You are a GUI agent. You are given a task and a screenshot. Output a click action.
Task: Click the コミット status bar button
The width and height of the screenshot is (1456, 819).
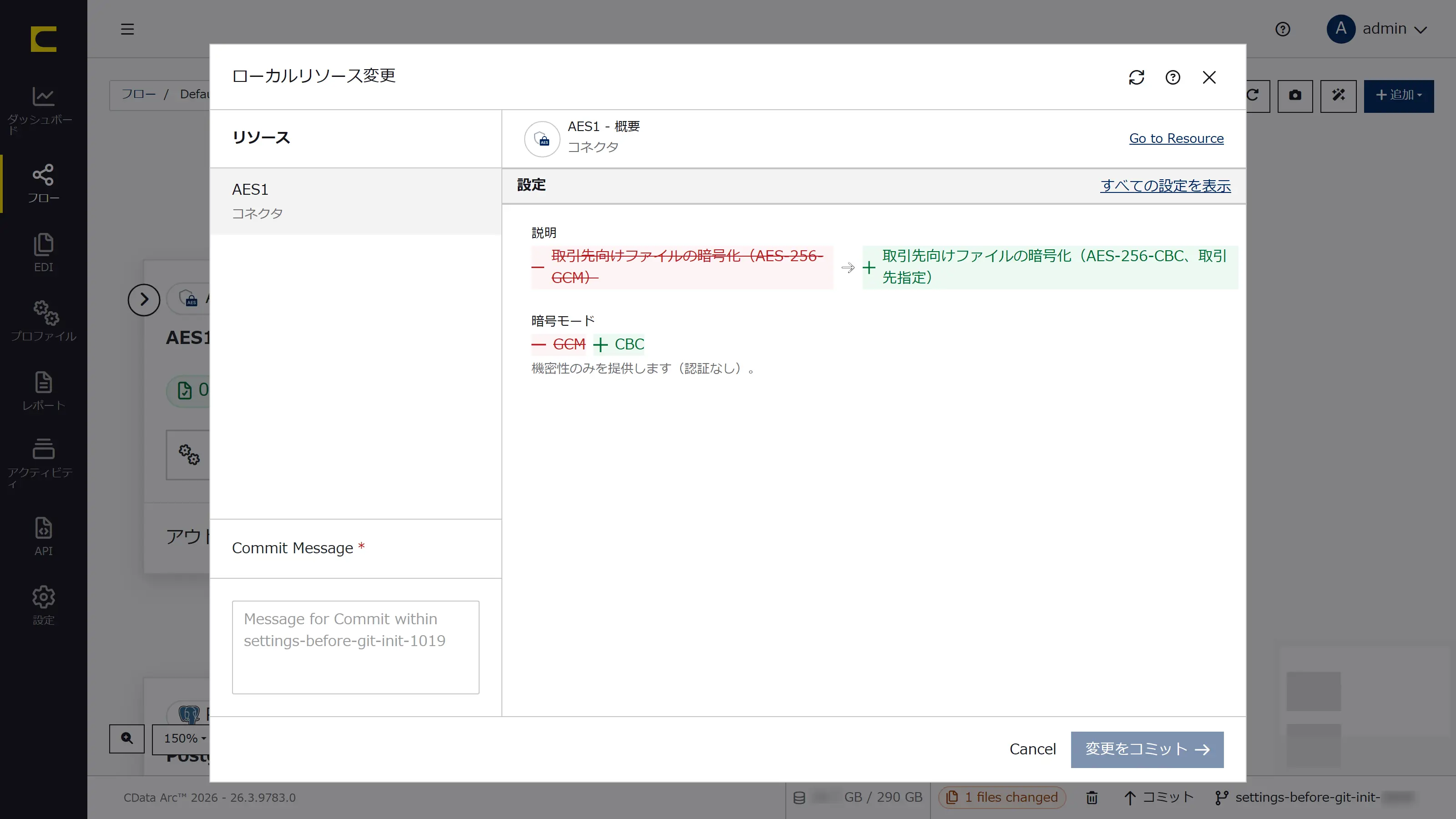[1159, 798]
